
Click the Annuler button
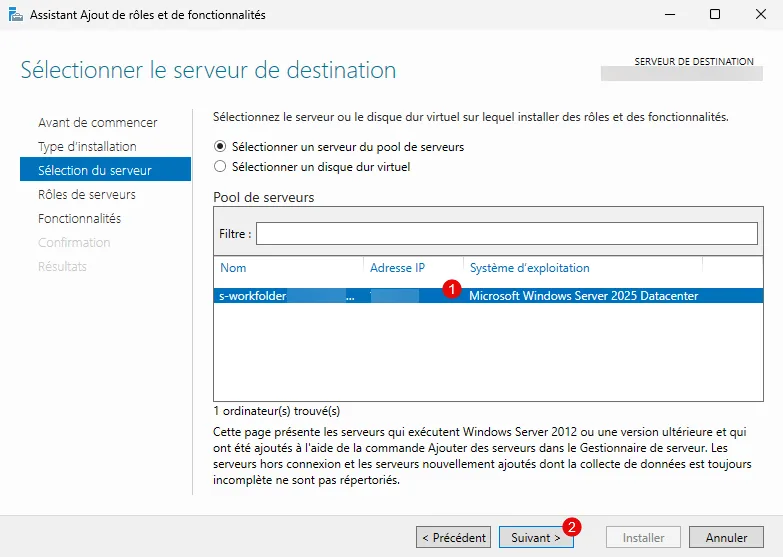(726, 537)
